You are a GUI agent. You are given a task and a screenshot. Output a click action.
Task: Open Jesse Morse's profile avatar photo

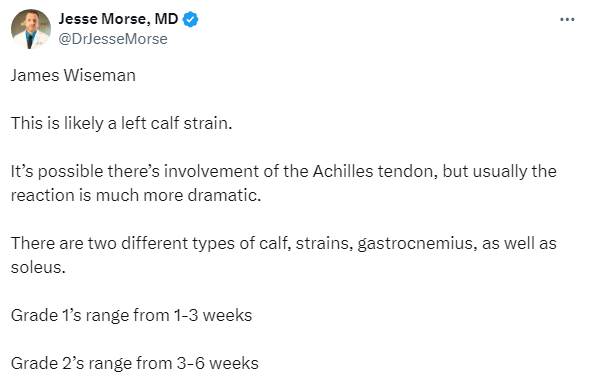(x=31, y=29)
